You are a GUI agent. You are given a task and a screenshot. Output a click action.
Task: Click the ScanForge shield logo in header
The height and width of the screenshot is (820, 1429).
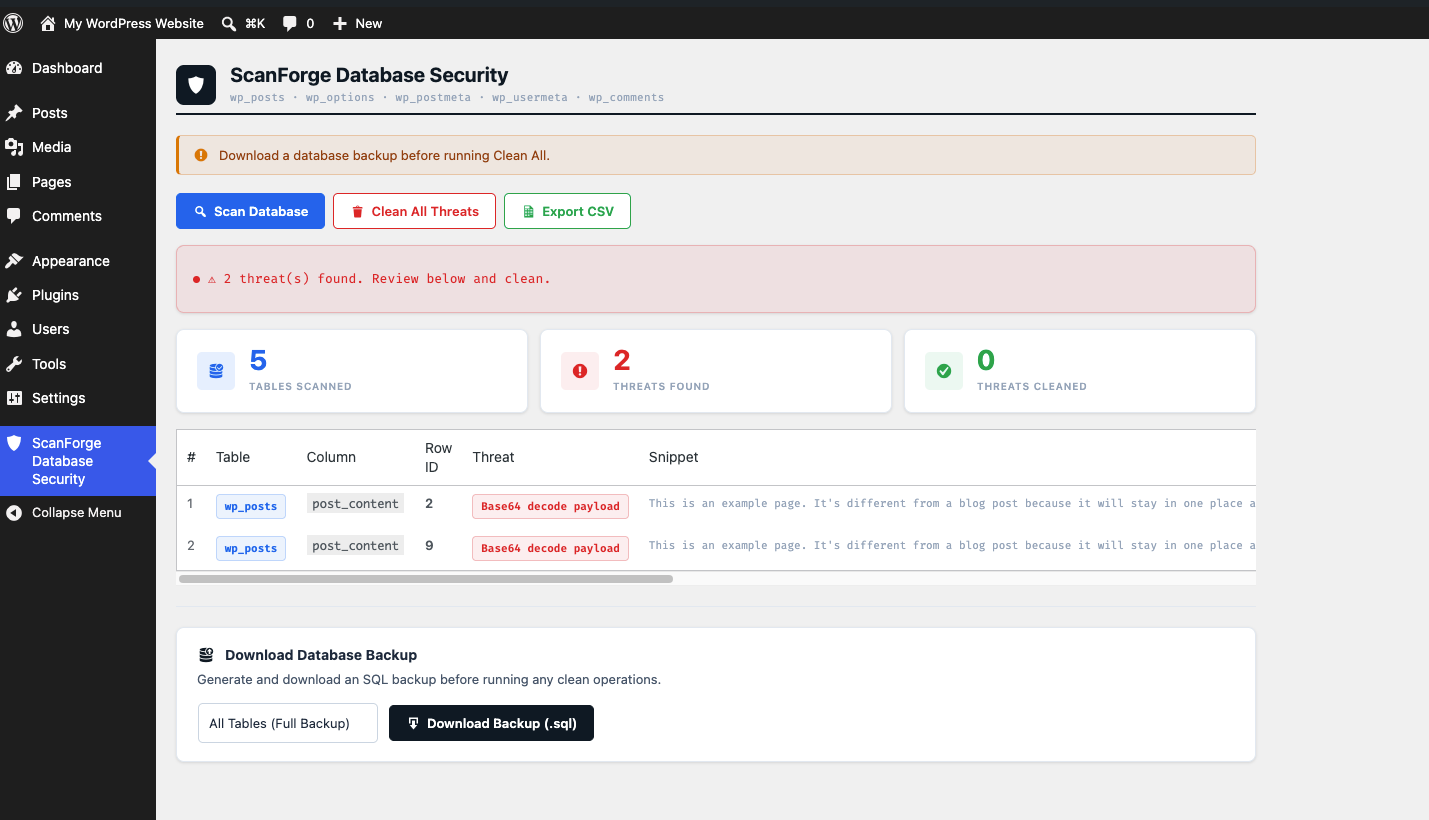click(196, 85)
